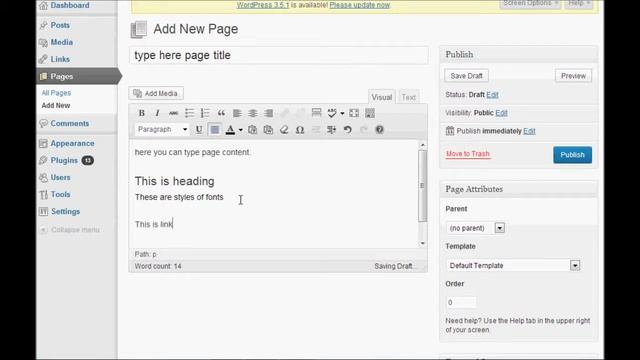Insert blockquote

point(221,113)
